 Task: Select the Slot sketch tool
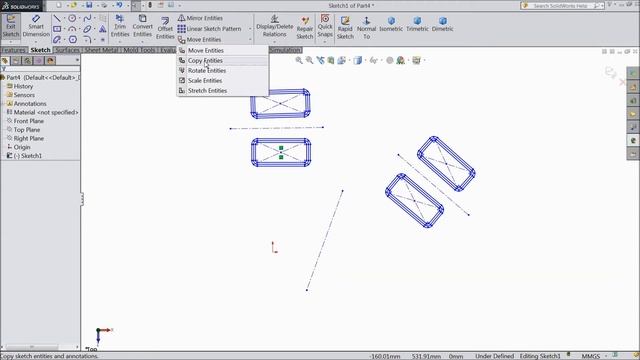(x=57, y=40)
